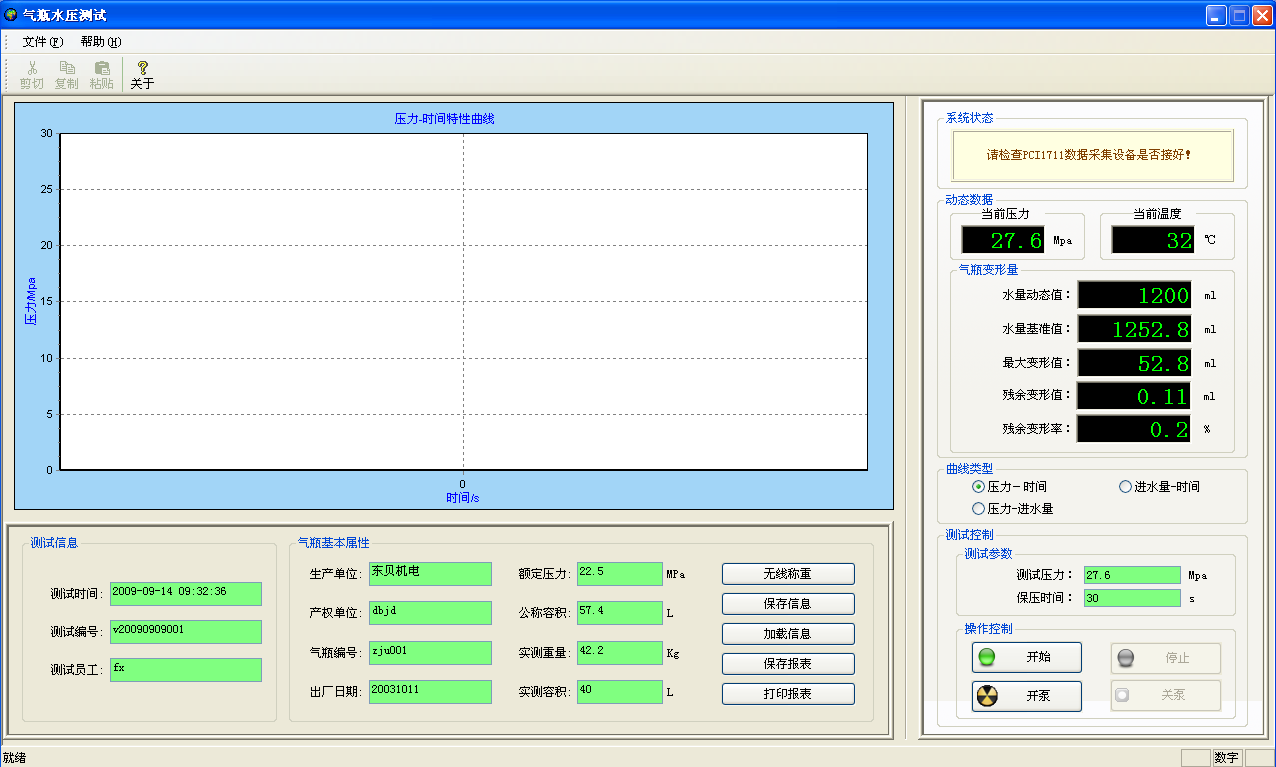
Task: Open the 帮助(H) menu
Action: 100,42
